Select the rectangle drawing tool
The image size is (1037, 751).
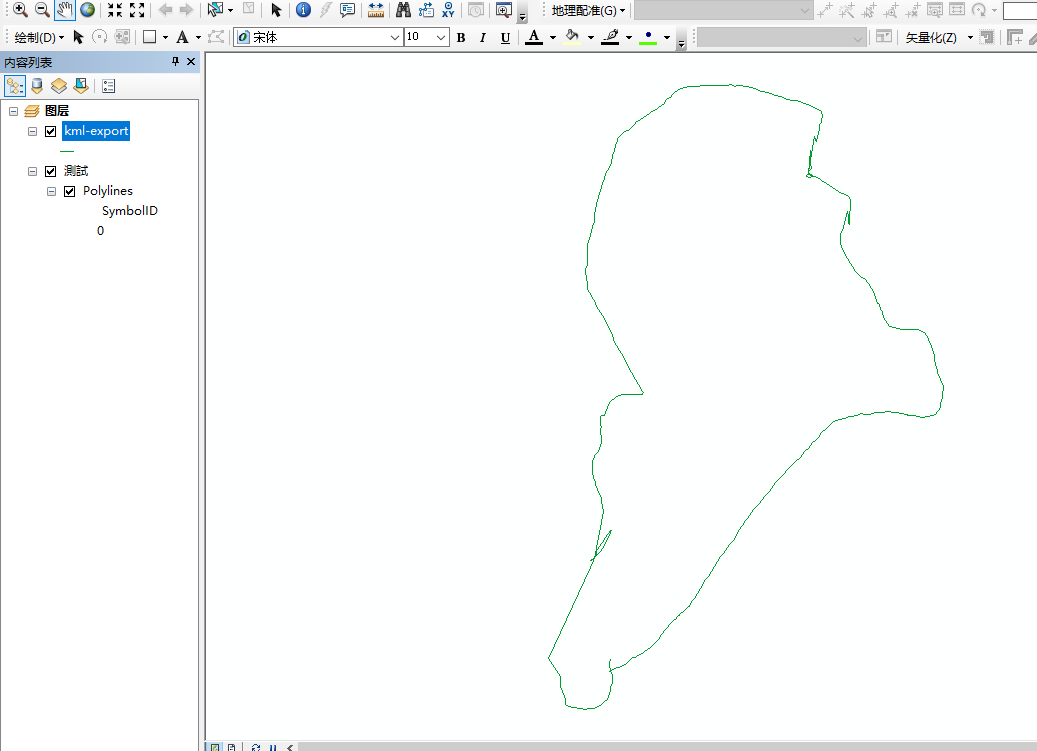[149, 37]
